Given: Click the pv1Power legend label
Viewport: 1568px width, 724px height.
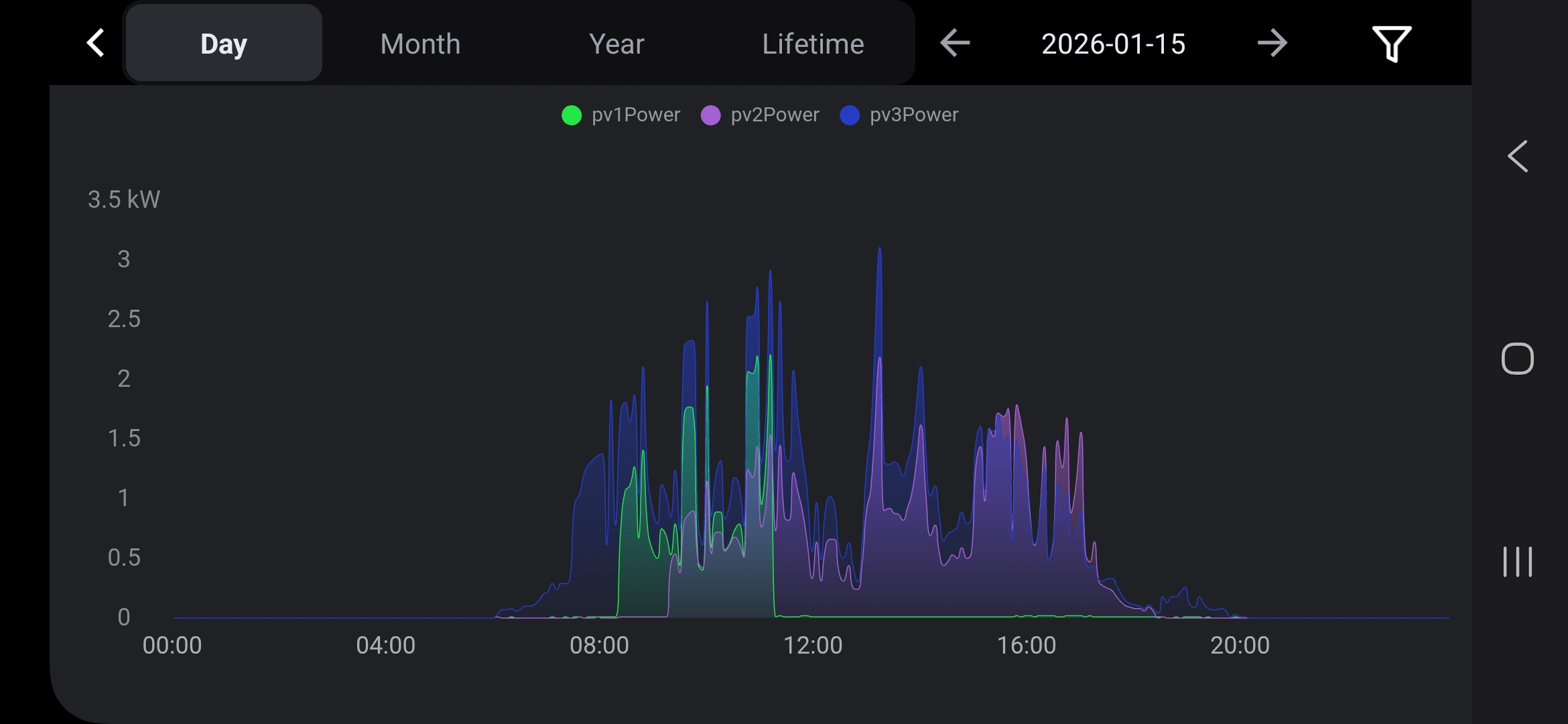Looking at the screenshot, I should pyautogui.click(x=635, y=115).
